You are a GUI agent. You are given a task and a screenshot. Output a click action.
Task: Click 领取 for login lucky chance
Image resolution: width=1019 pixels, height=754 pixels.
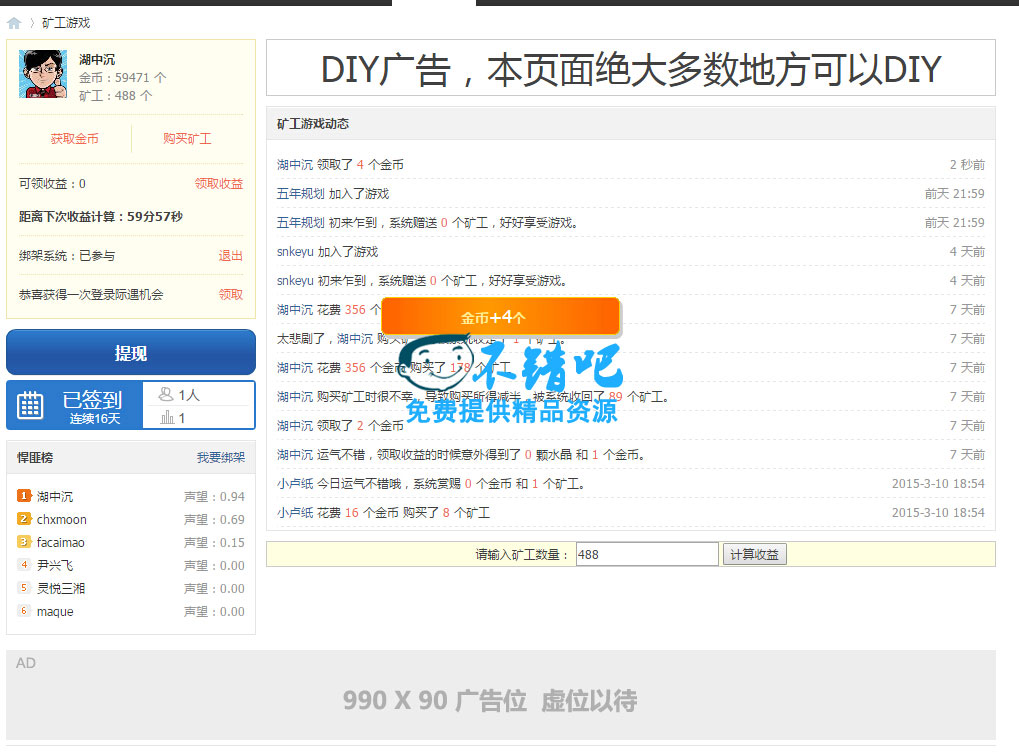(x=231, y=294)
